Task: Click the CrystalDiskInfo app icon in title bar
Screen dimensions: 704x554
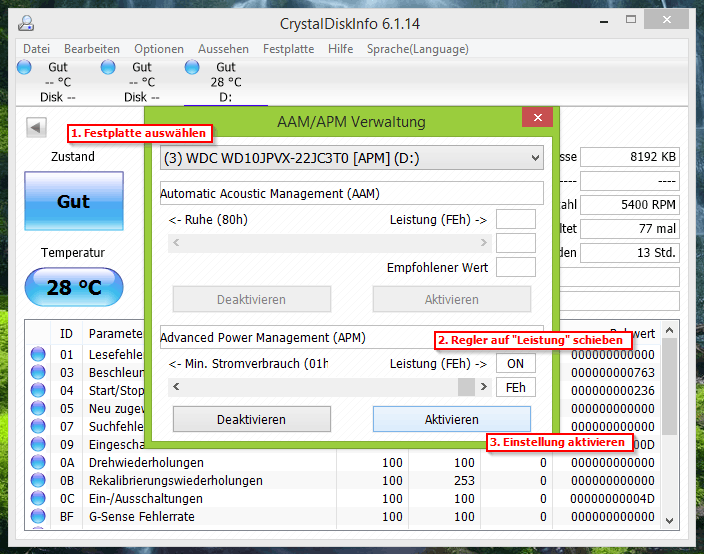Action: point(26,23)
